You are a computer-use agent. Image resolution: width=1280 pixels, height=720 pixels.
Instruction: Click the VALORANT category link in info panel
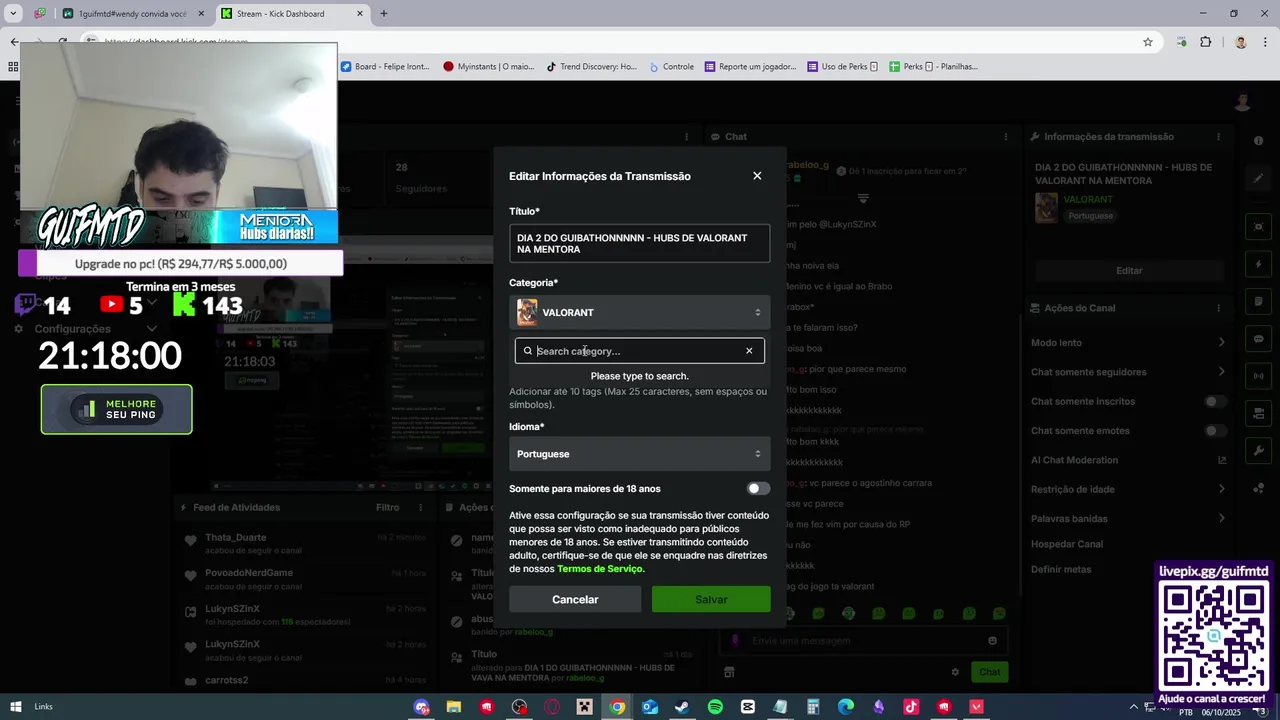(x=1088, y=200)
